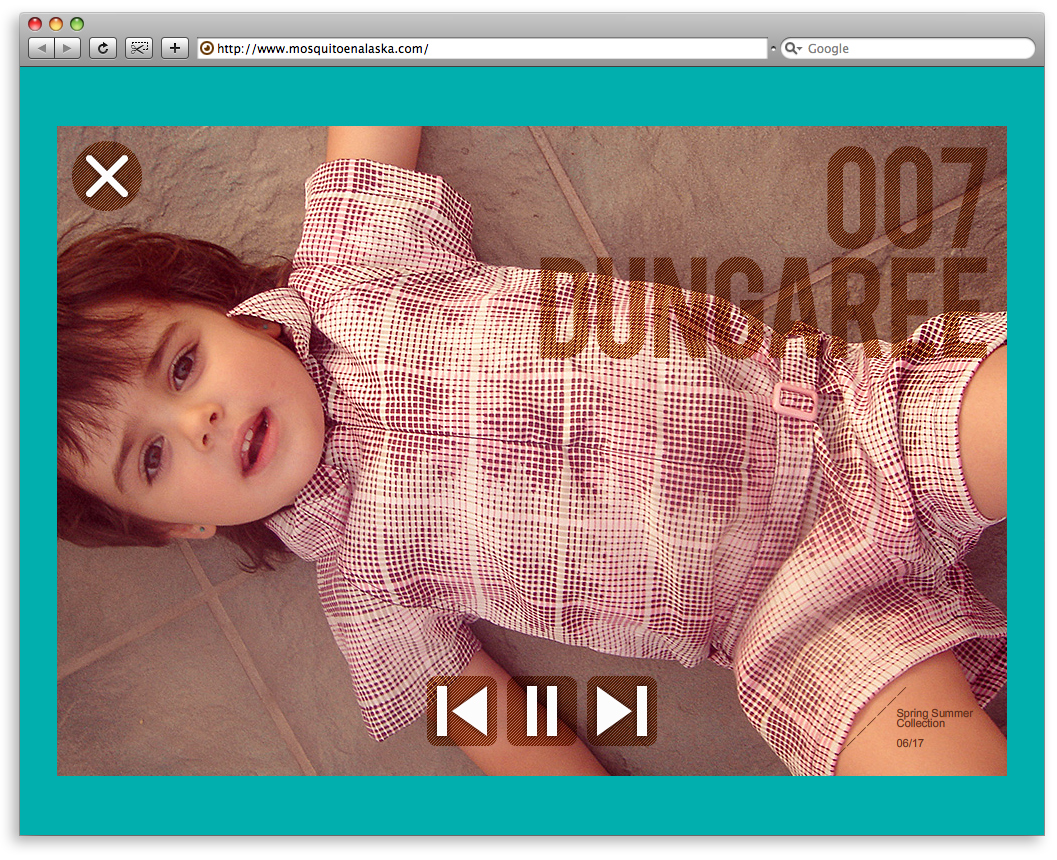The width and height of the screenshot is (1057, 860).
Task: Click the 007 number heading
Action: pyautogui.click(x=906, y=198)
